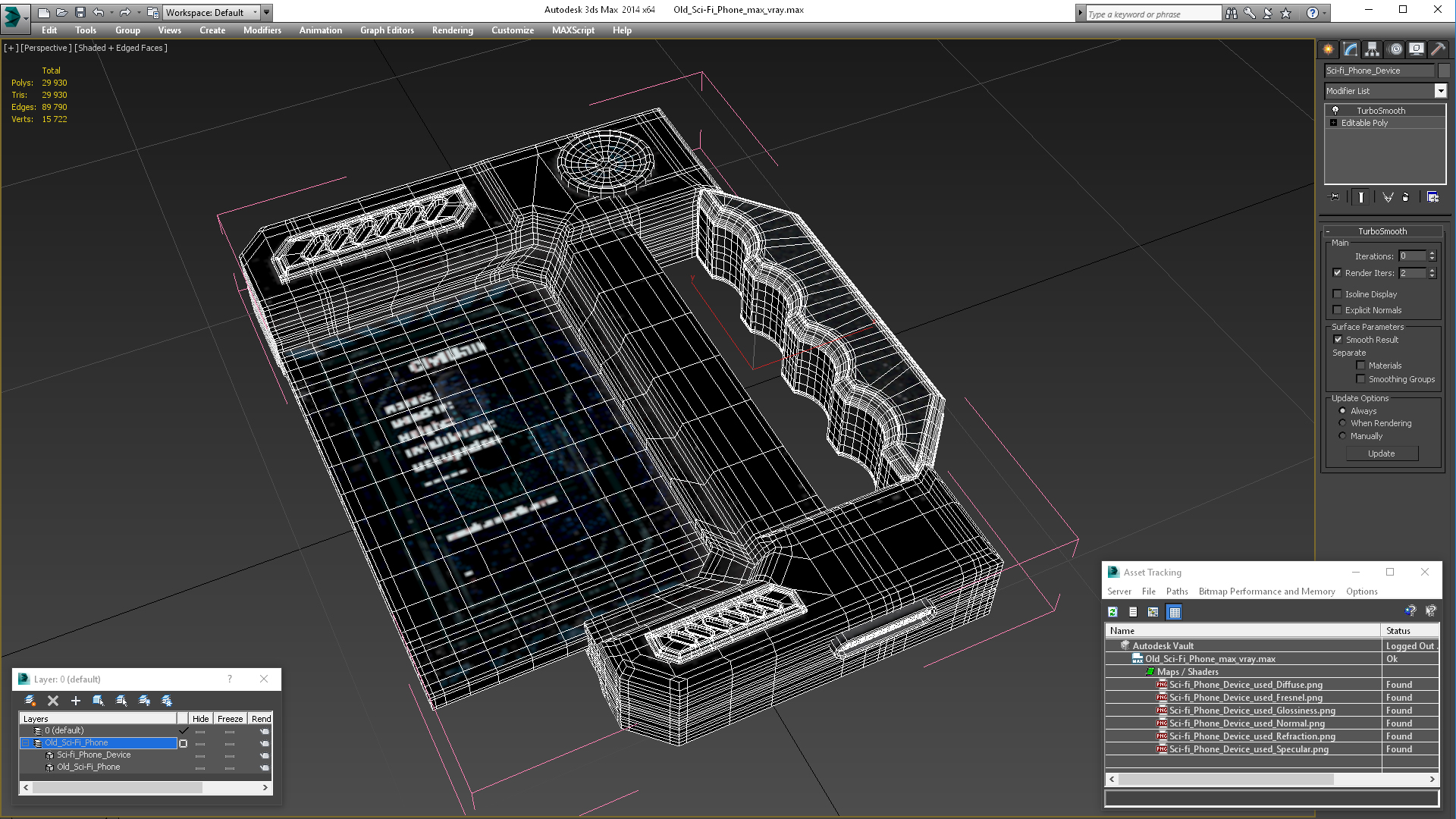Open the Utilities hammer tab

click(1438, 49)
